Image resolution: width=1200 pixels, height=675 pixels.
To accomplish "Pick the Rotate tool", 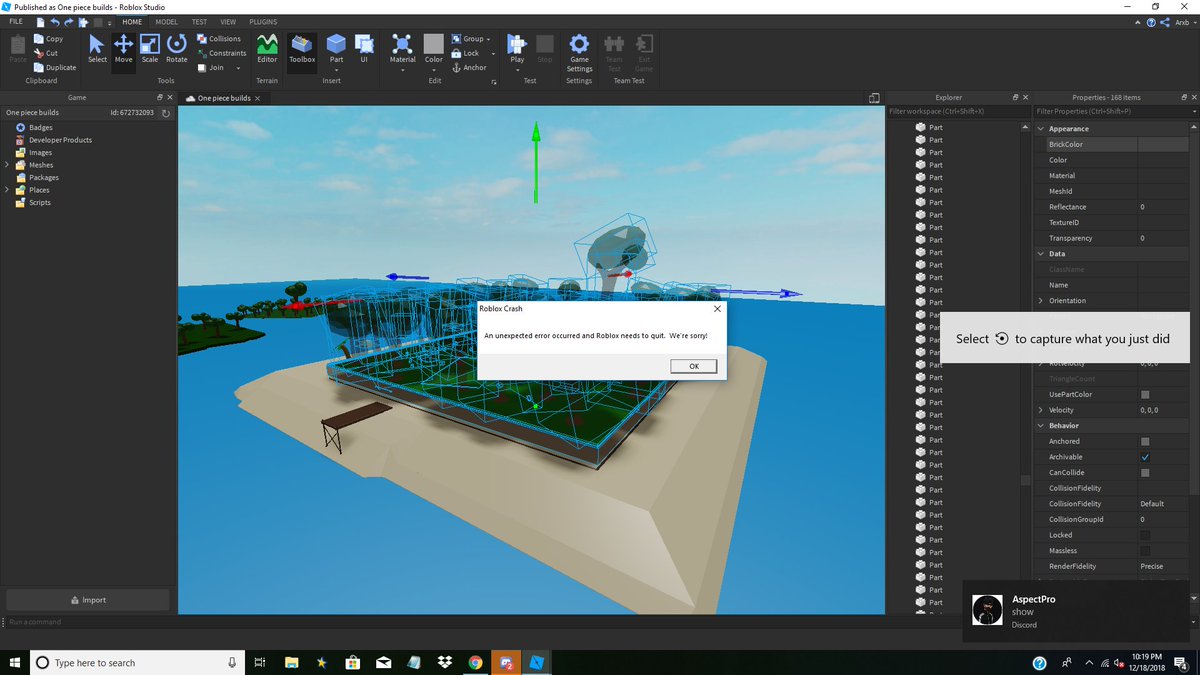I will [177, 48].
